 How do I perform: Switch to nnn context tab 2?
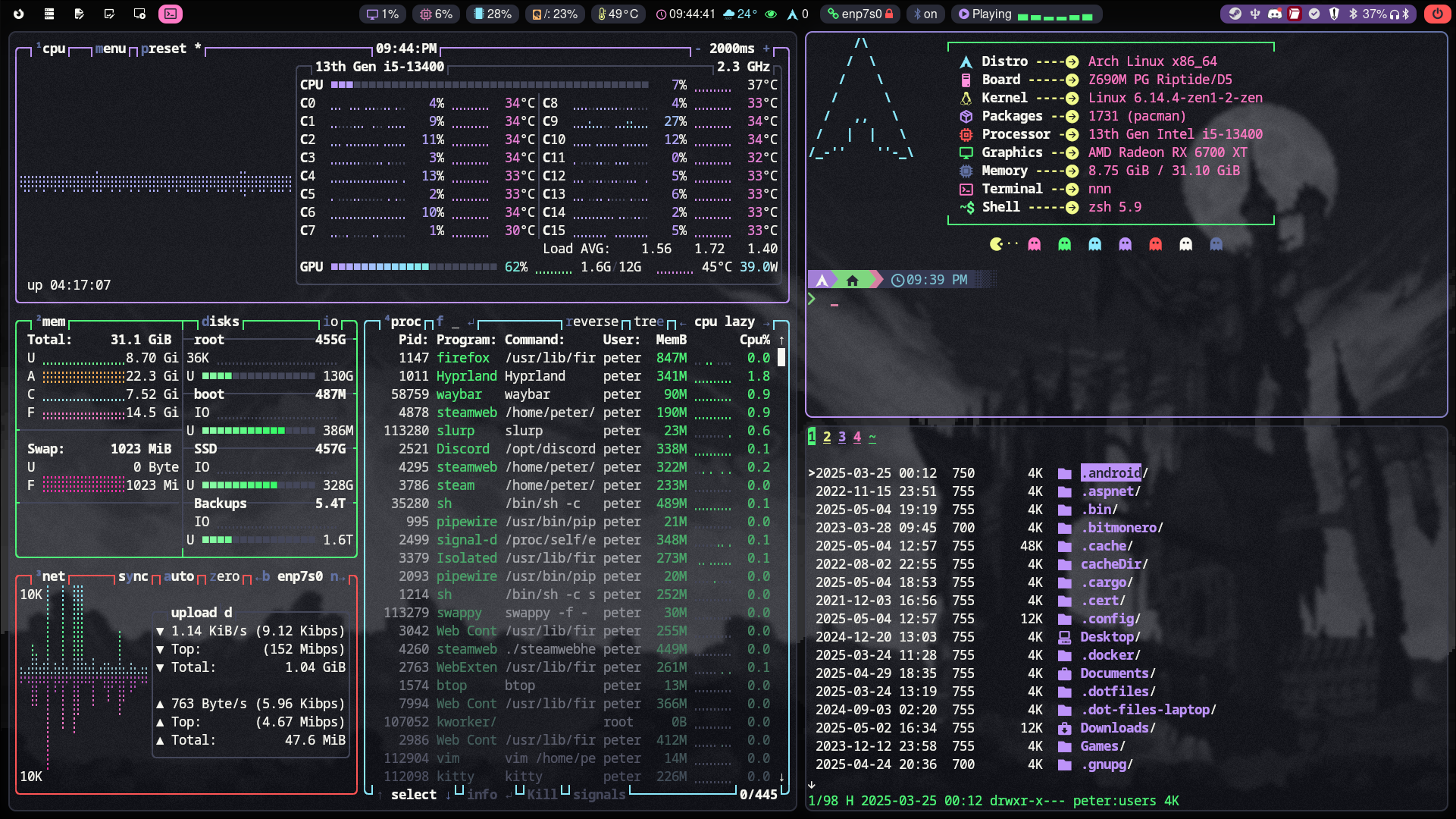(827, 437)
